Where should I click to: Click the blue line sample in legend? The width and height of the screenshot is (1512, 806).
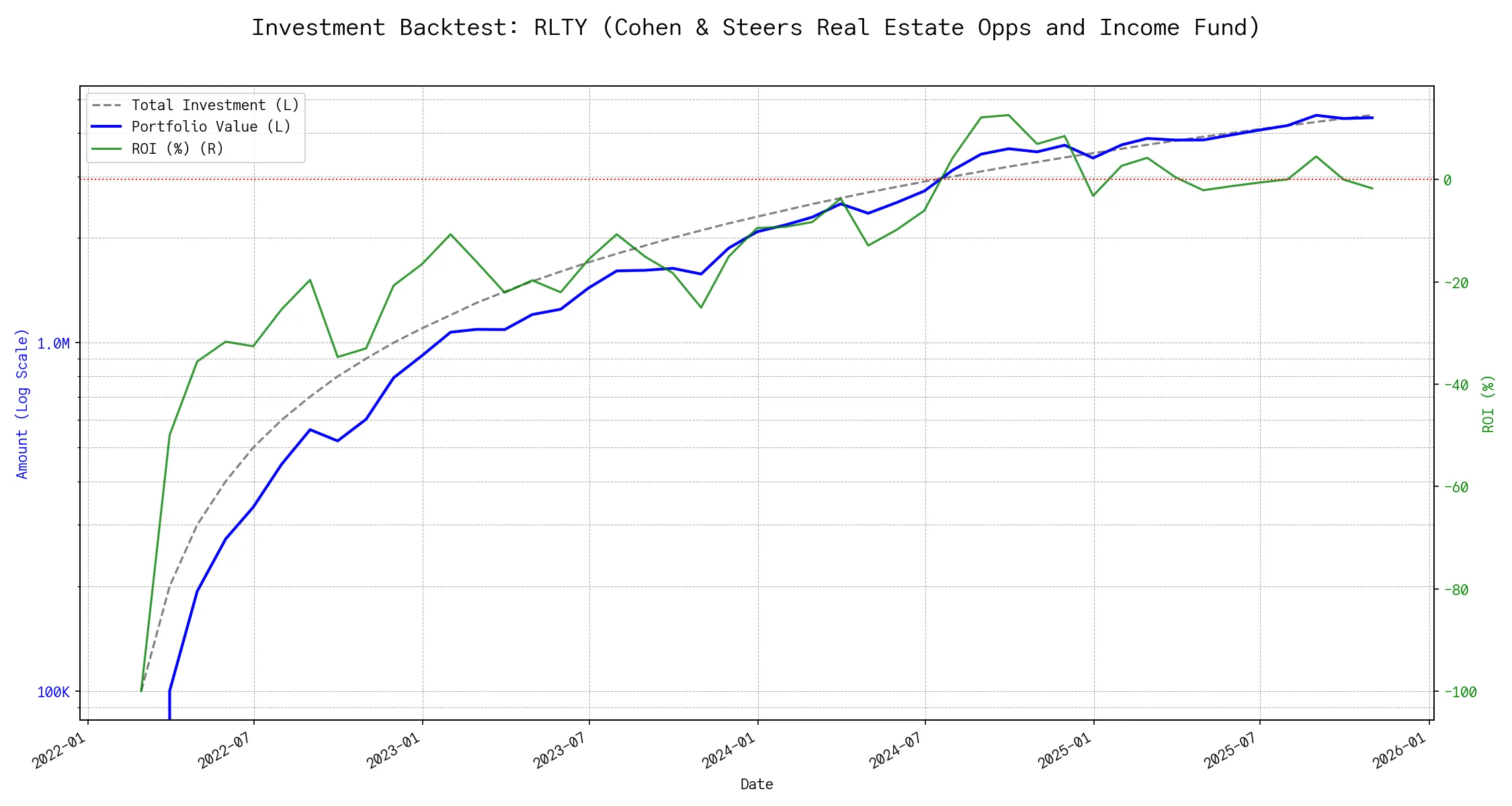click(106, 127)
